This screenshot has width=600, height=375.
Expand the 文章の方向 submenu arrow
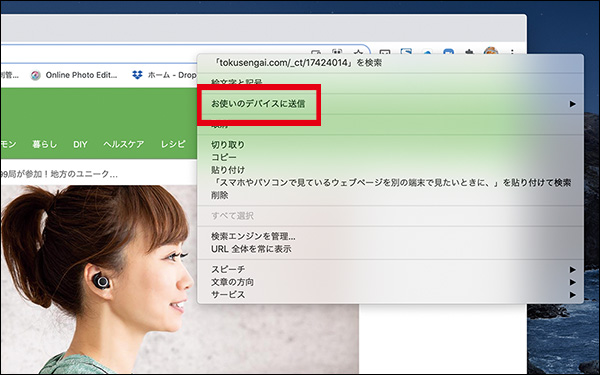[x=572, y=282]
